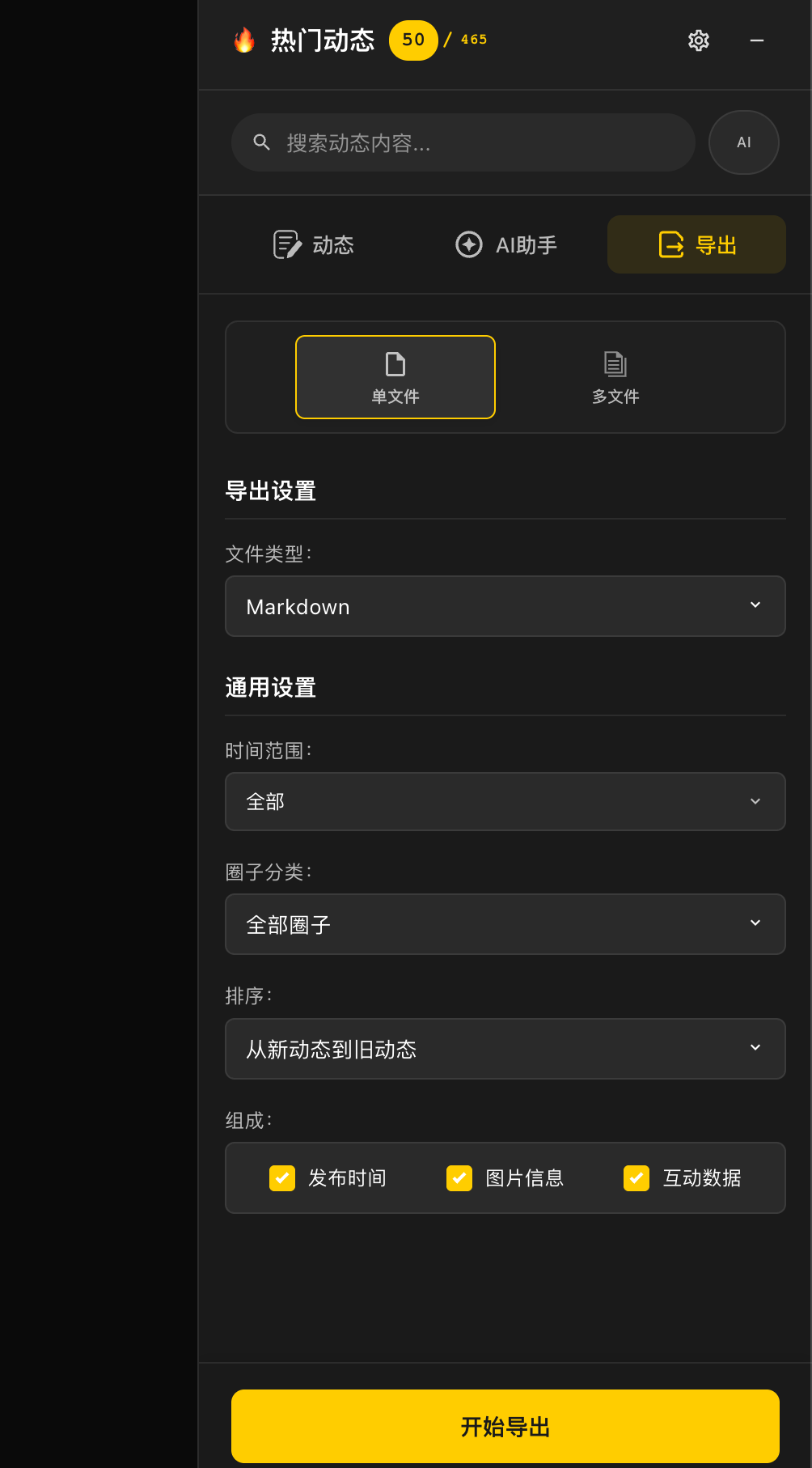Viewport: 812px width, 1468px height.
Task: Toggle the 图片信息 checkbox
Action: coord(459,1178)
